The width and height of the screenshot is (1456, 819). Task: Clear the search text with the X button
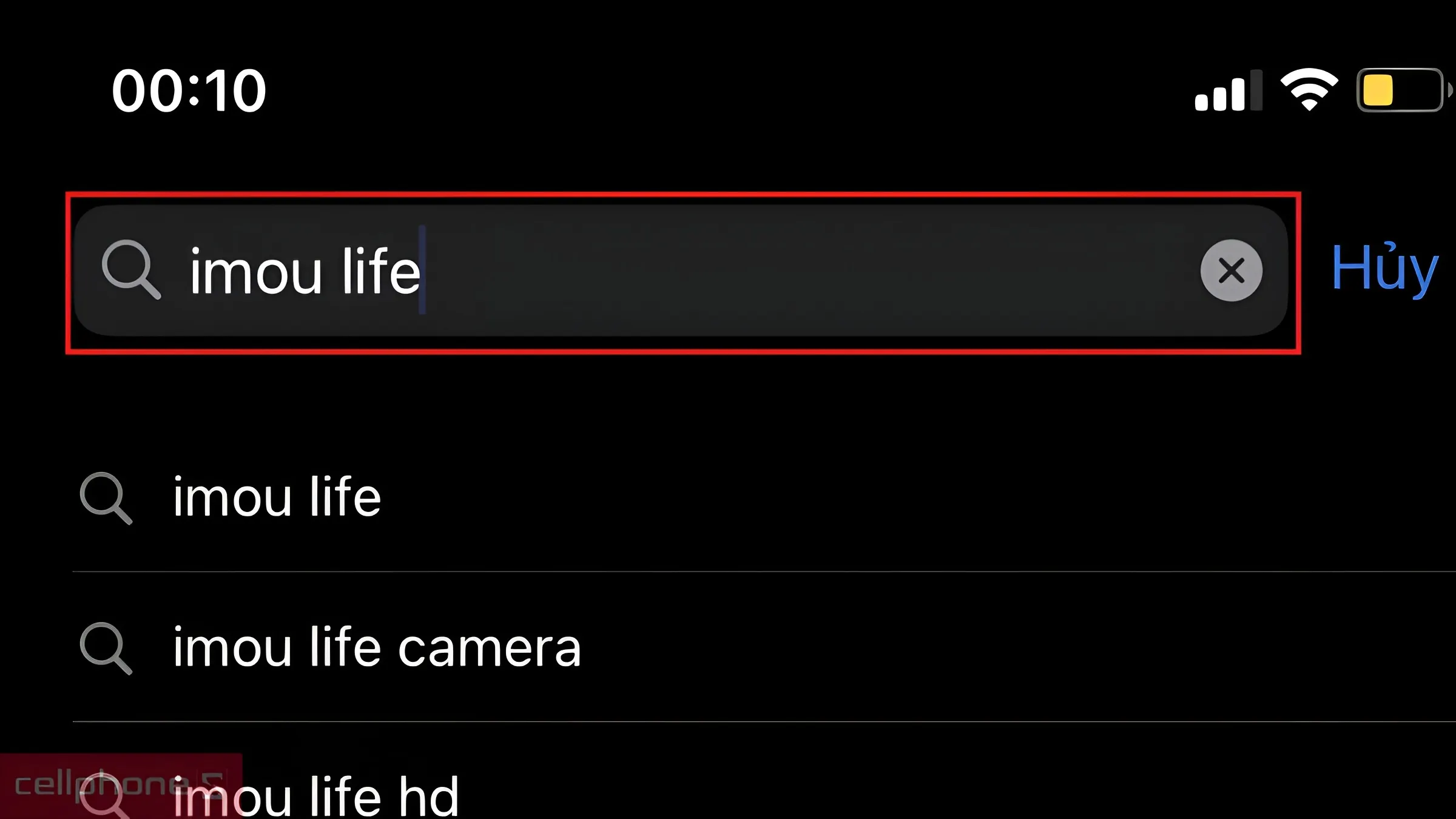(x=1231, y=271)
